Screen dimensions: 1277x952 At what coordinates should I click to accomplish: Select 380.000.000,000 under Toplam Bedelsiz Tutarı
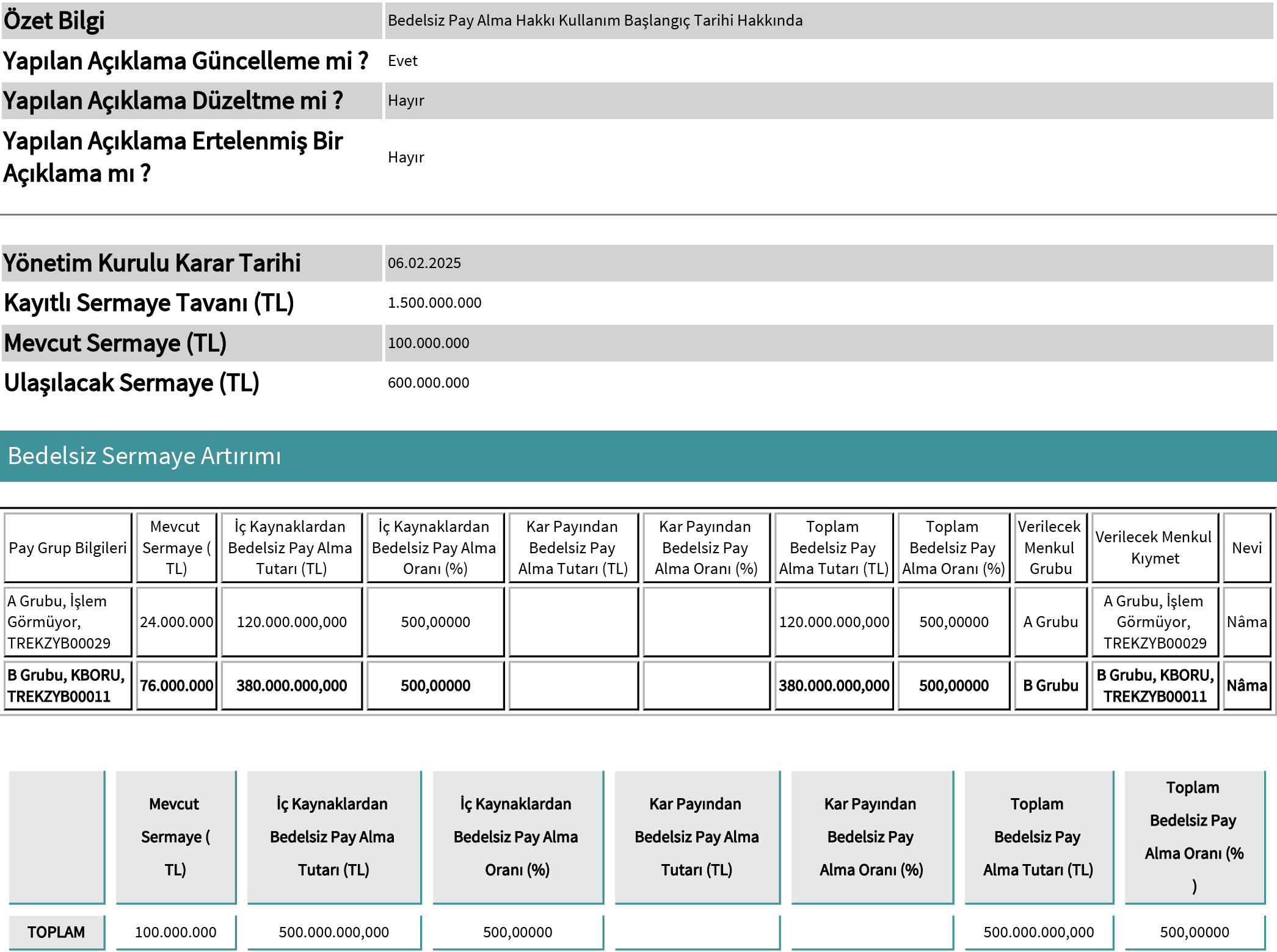click(834, 686)
